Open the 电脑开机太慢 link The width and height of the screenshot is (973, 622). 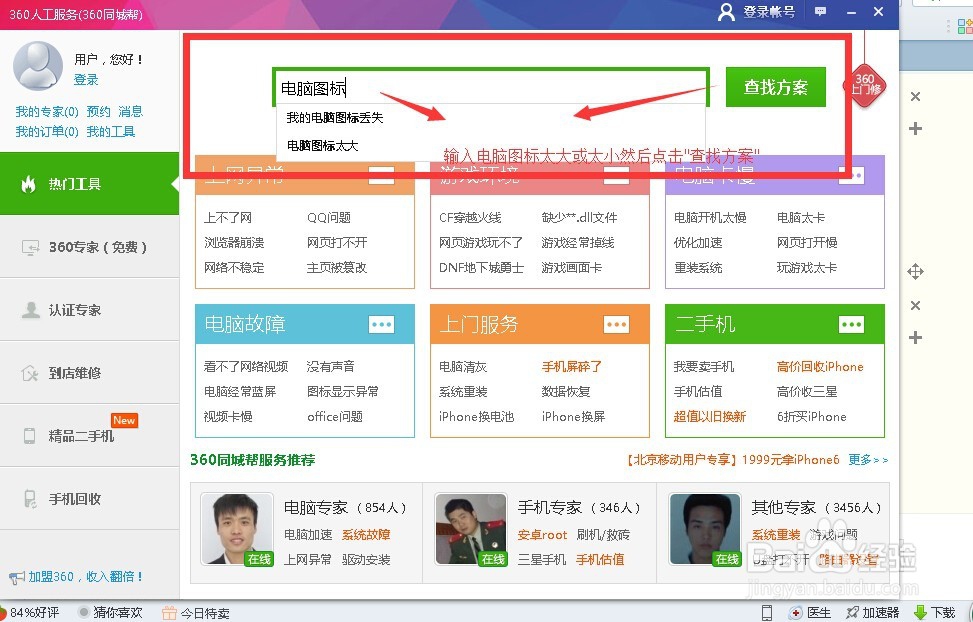[x=710, y=218]
